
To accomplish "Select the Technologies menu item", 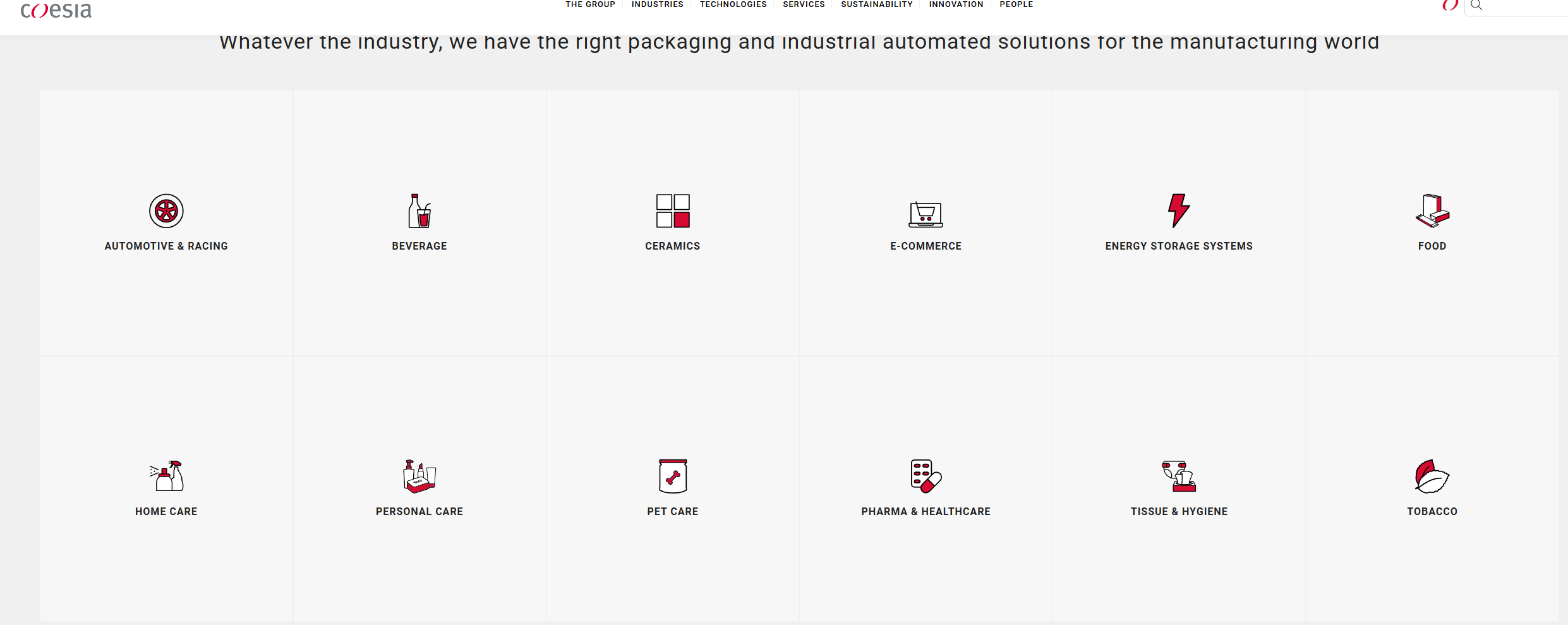I will click(x=733, y=5).
